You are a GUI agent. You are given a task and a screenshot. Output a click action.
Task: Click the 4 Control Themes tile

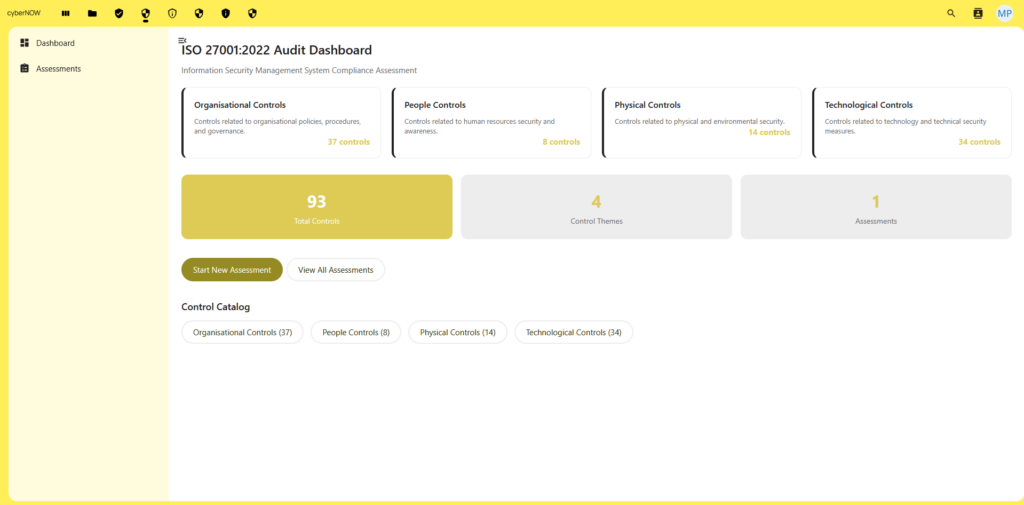pos(596,207)
